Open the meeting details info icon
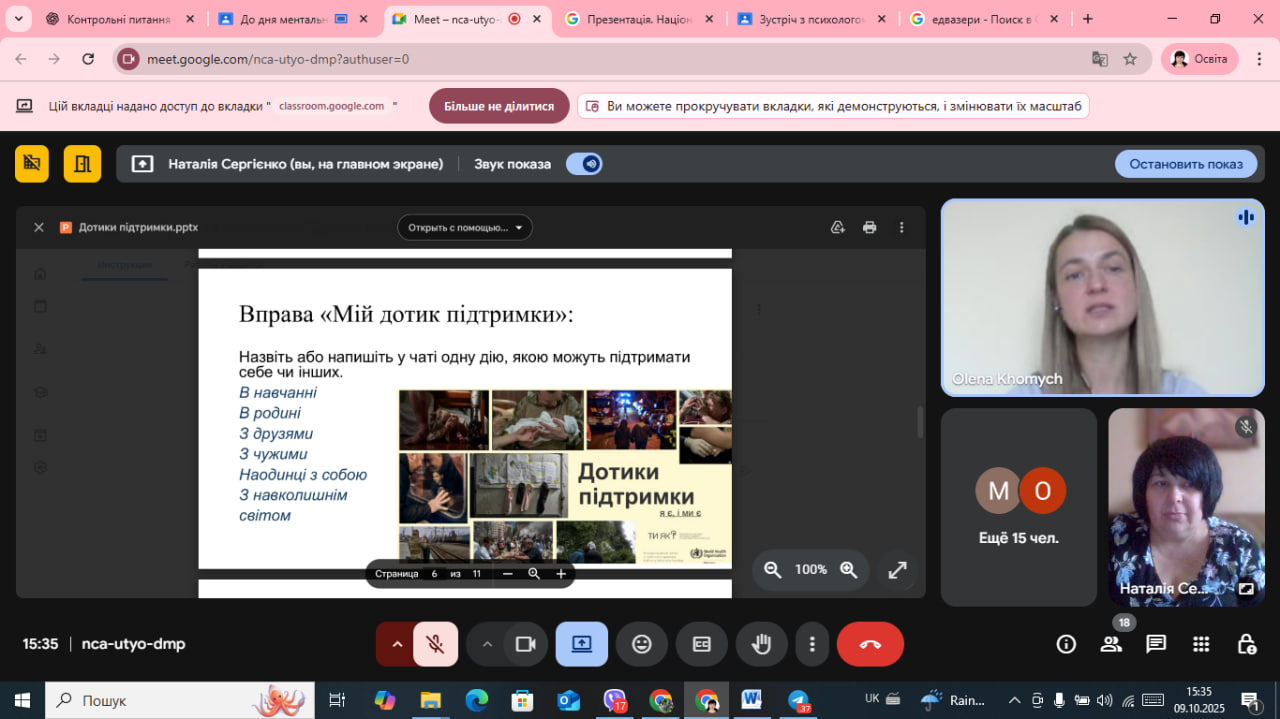The image size is (1280, 719). [1066, 644]
